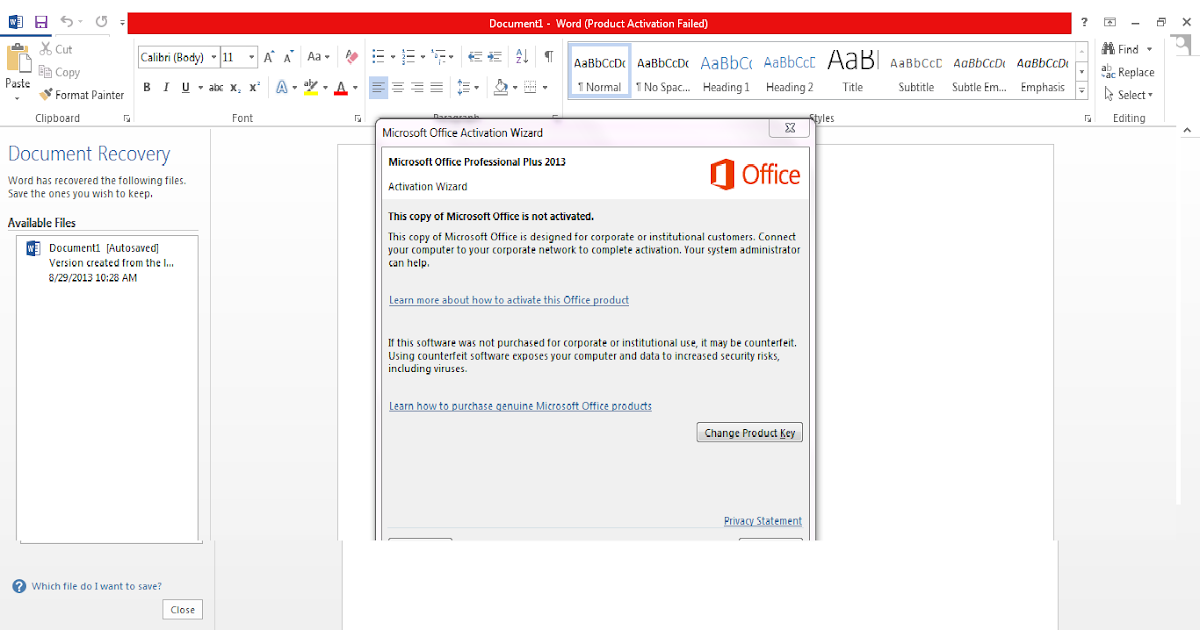Open the font color dropdown arrow
Screen dimensions: 1200x630
point(355,88)
